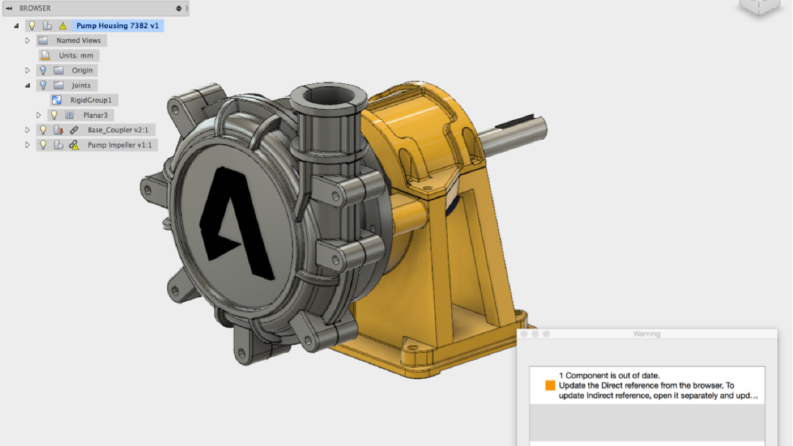This screenshot has height=446, width=793.
Task: Open the Browser panel options dot
Action: coord(179,8)
